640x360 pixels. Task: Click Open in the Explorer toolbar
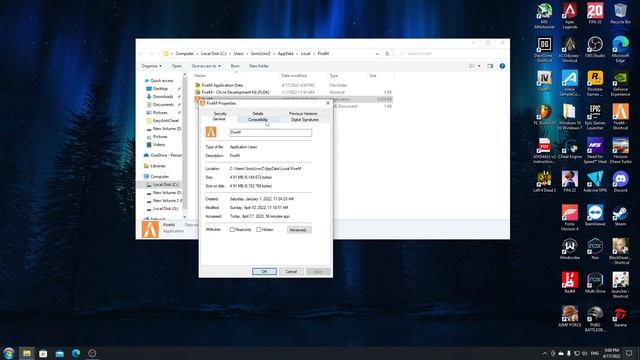pos(177,66)
